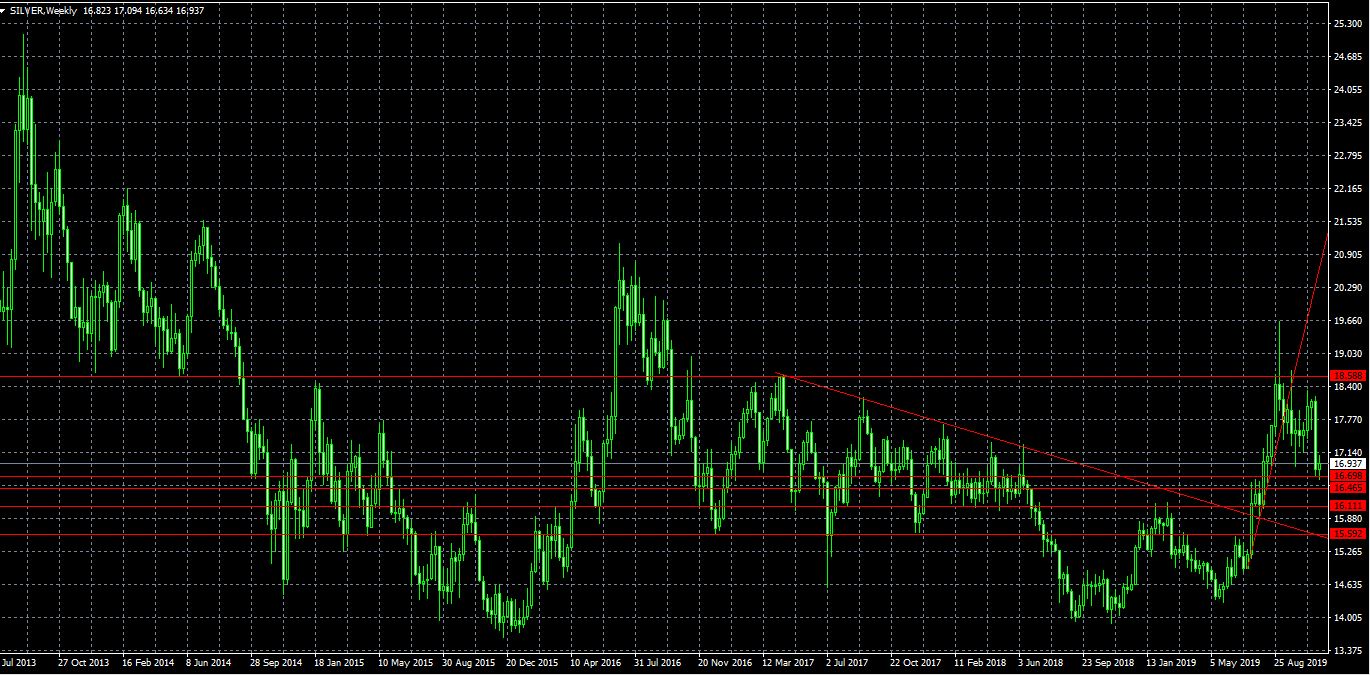Click the white 16.937 current price tag
This screenshot has height=675, width=1370.
1348,464
